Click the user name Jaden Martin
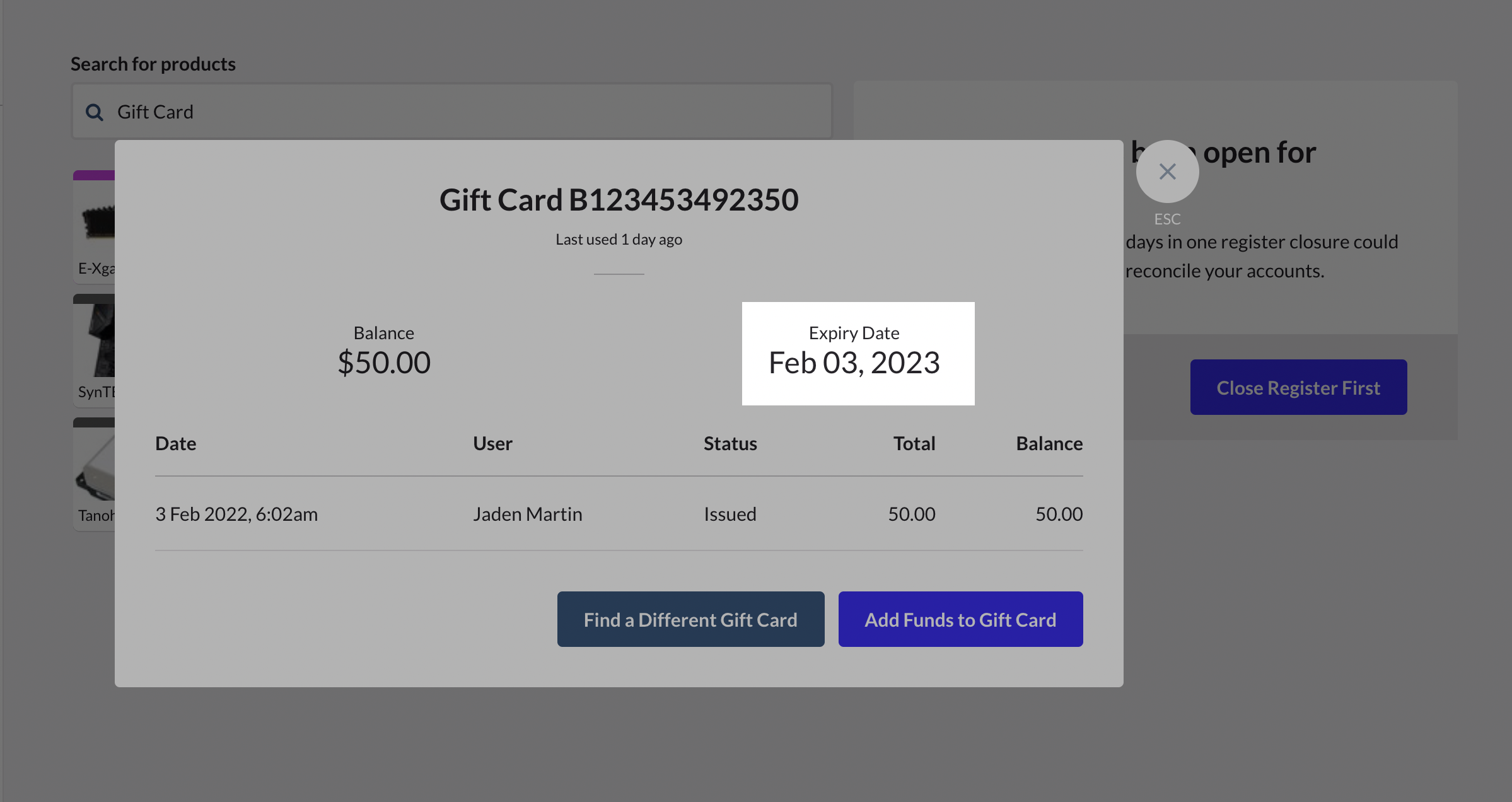Screen dimensions: 1512x802 pyautogui.click(x=528, y=514)
